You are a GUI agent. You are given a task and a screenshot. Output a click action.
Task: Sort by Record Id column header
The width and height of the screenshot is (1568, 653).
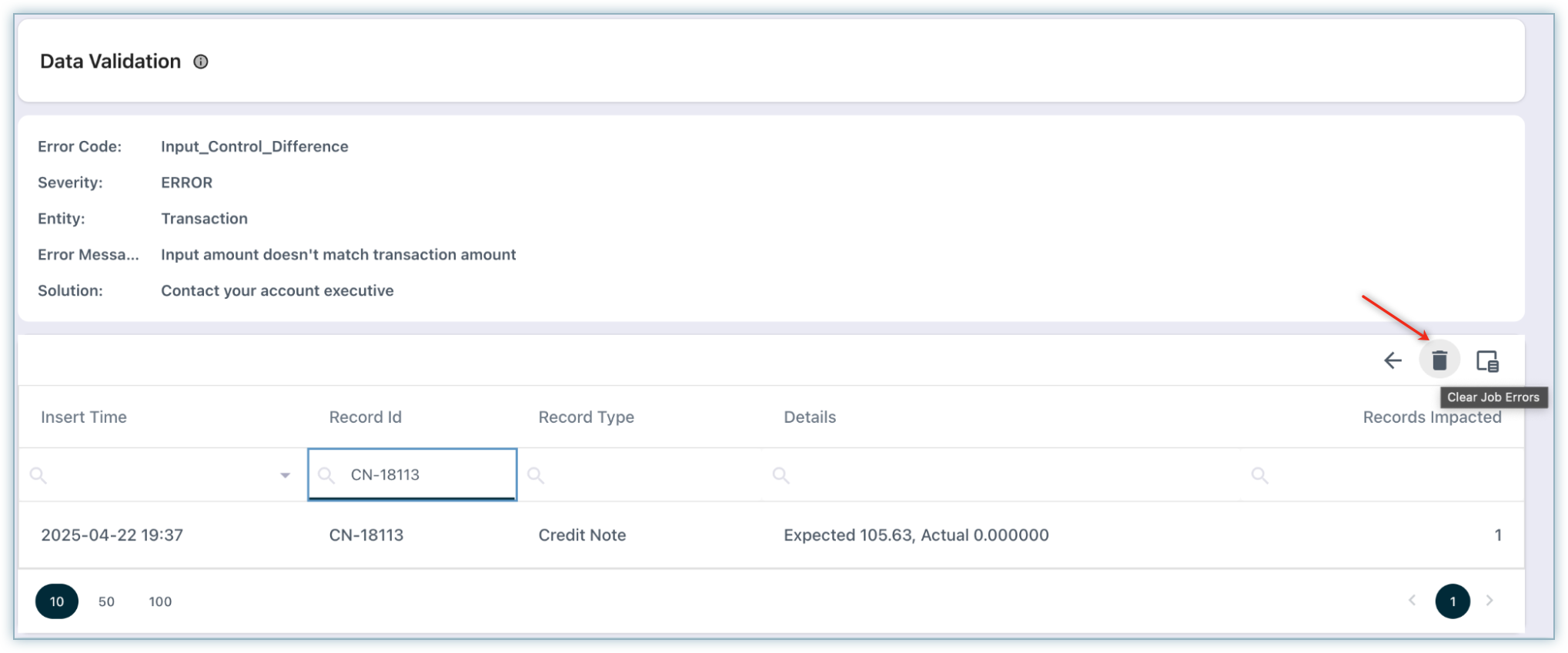(365, 417)
